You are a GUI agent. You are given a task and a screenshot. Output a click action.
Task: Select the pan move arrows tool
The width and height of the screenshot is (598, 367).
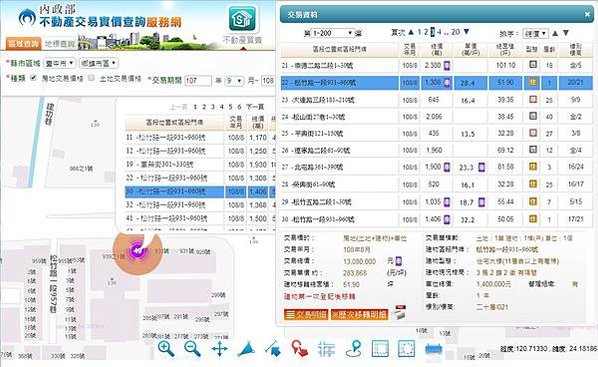pyautogui.click(x=220, y=349)
